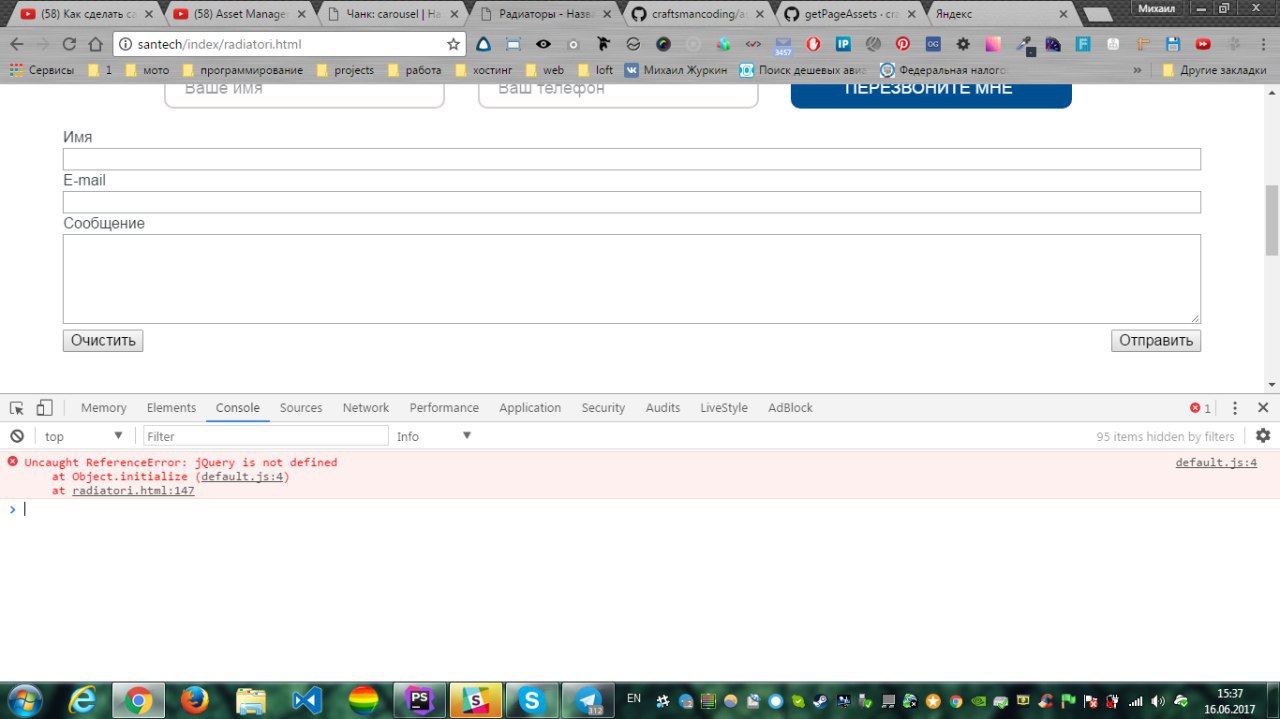
Task: Switch to the Network tab in DevTools
Action: (x=366, y=408)
